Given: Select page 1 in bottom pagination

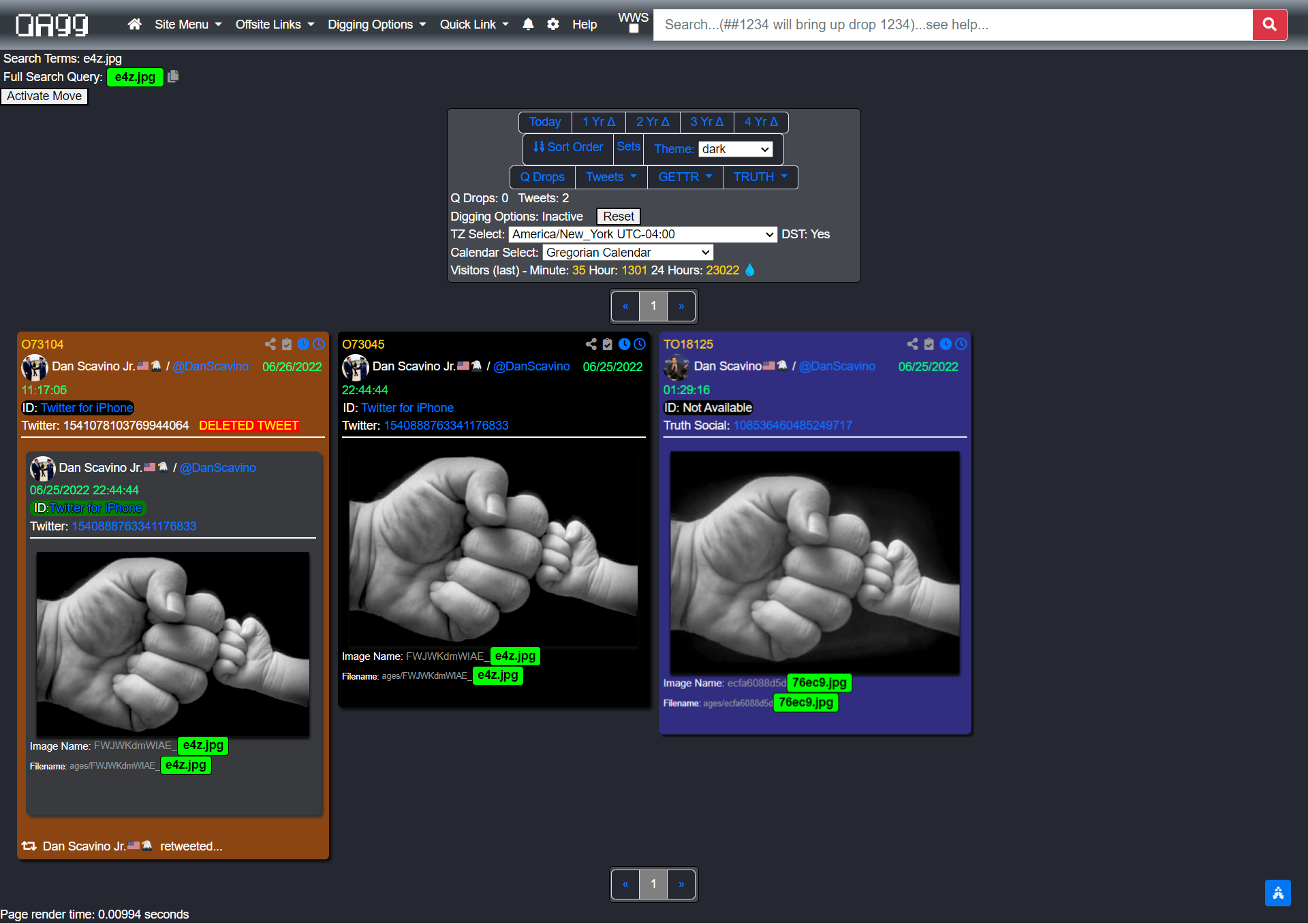Looking at the screenshot, I should pos(653,884).
